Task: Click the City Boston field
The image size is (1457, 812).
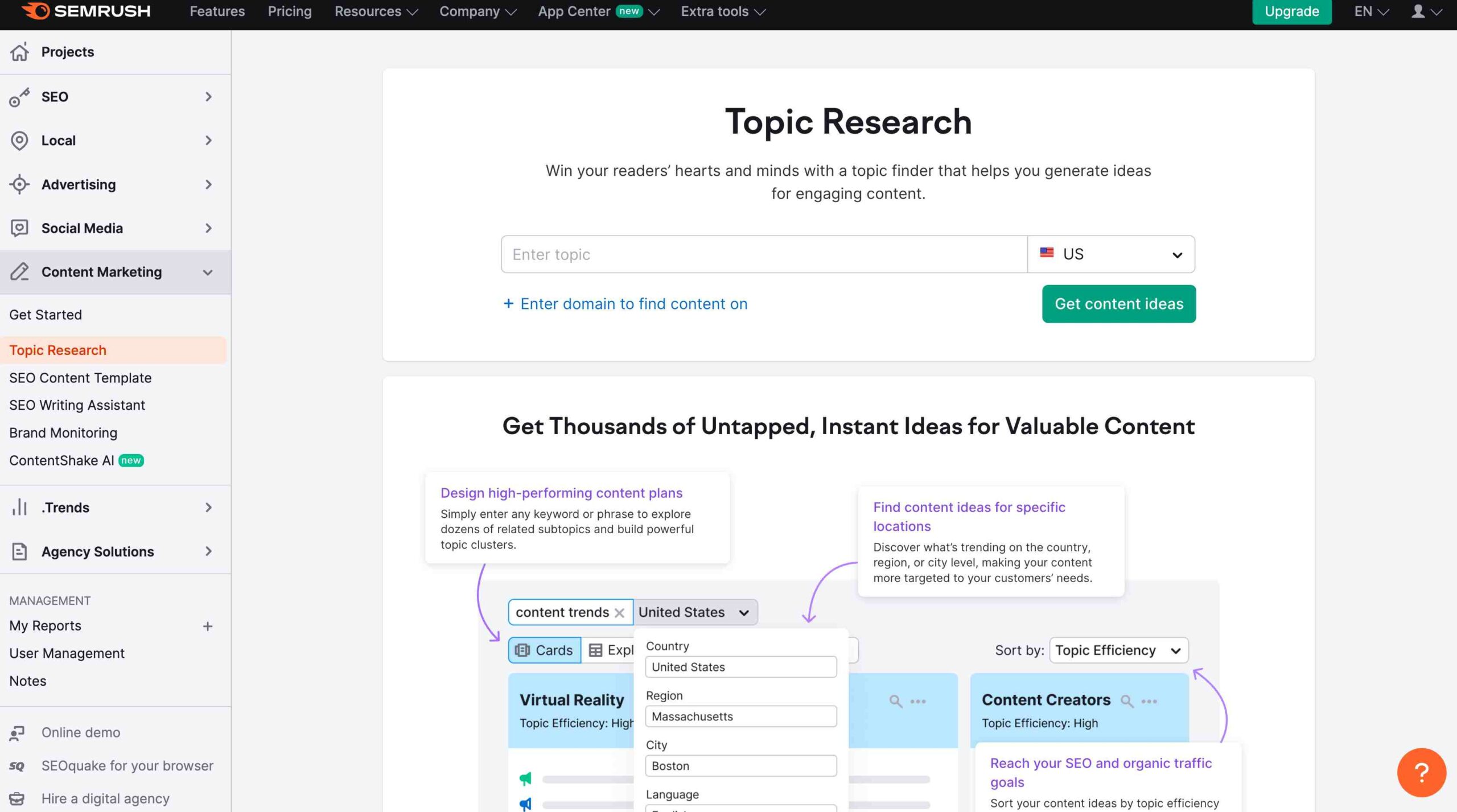Action: pyautogui.click(x=740, y=766)
